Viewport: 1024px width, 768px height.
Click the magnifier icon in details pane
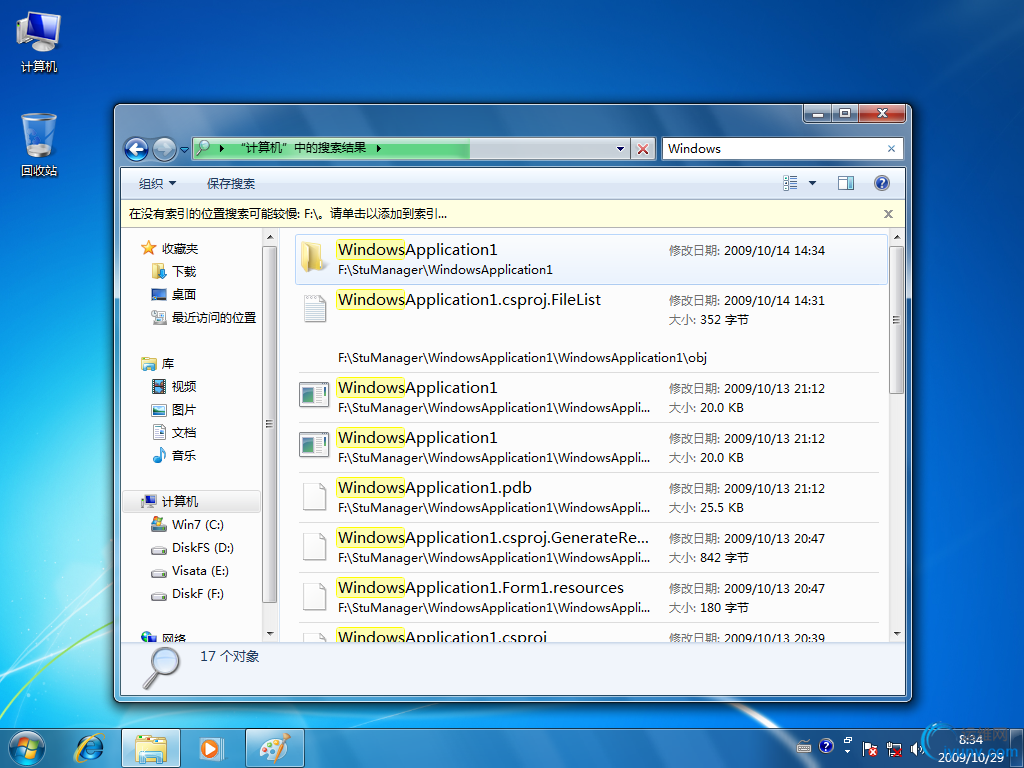tap(161, 668)
